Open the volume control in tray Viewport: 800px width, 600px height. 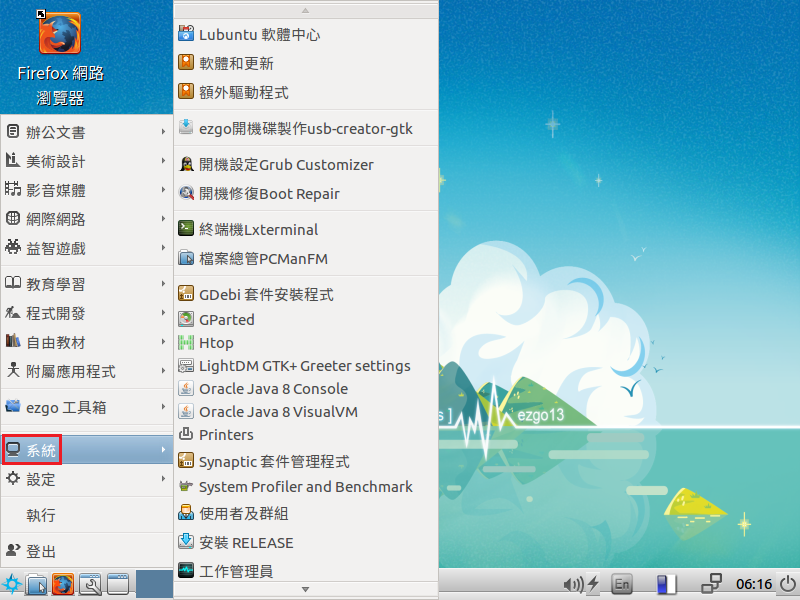click(x=572, y=584)
